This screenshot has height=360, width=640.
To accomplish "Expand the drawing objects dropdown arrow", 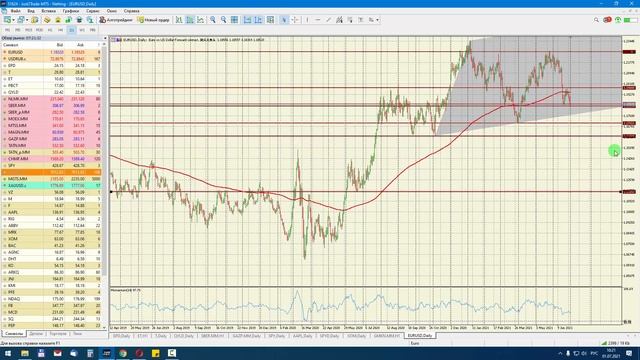I will tap(378, 20).
